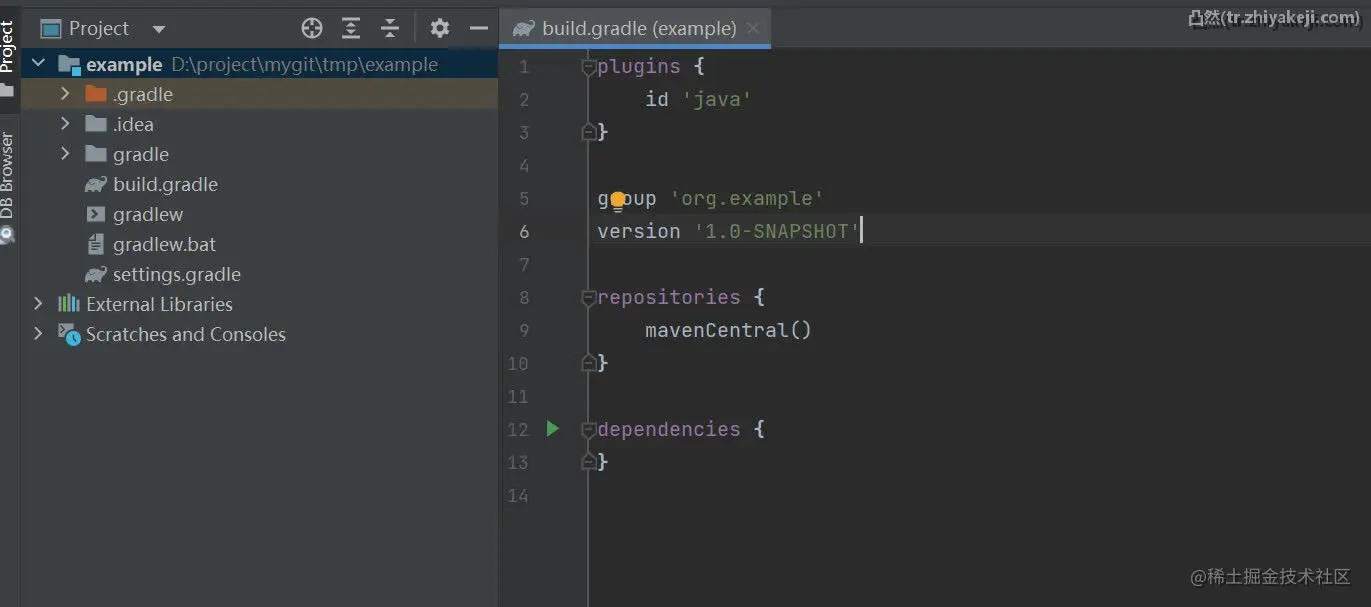Click the gradlew shell script icon

tap(96, 214)
